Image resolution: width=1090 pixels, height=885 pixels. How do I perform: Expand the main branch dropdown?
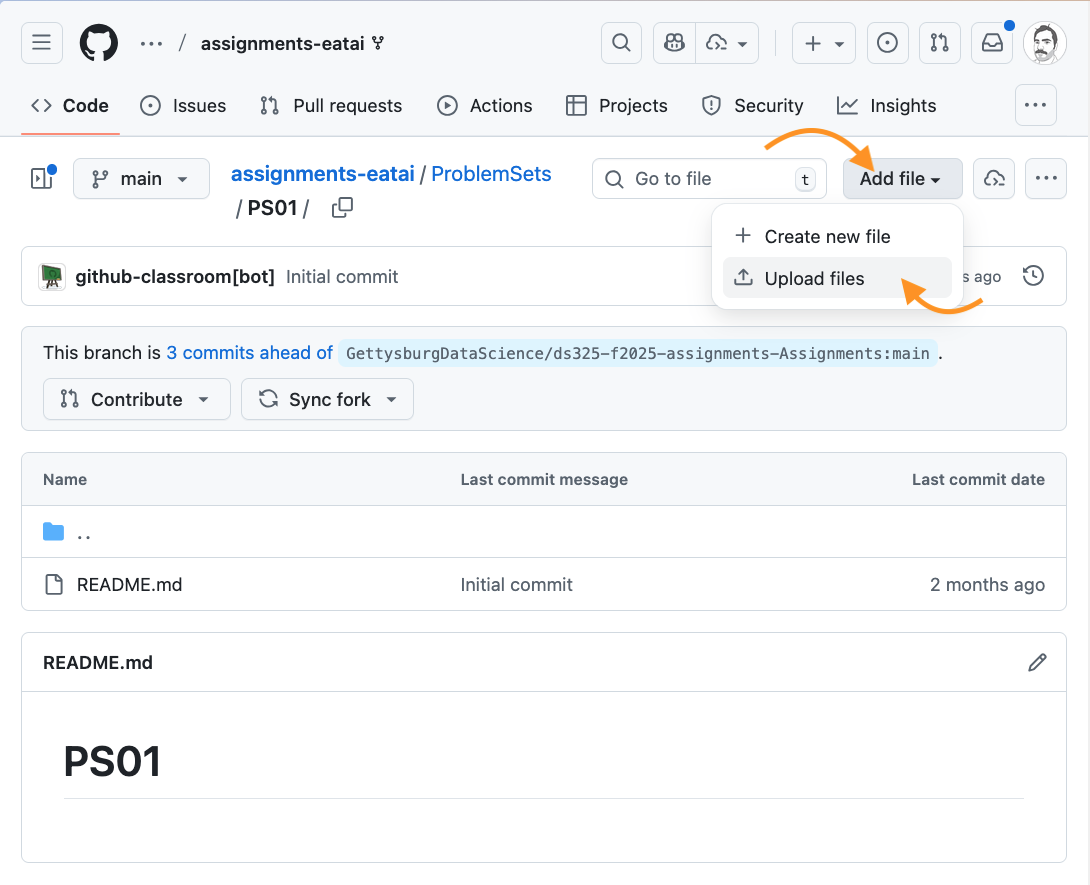pyautogui.click(x=141, y=179)
